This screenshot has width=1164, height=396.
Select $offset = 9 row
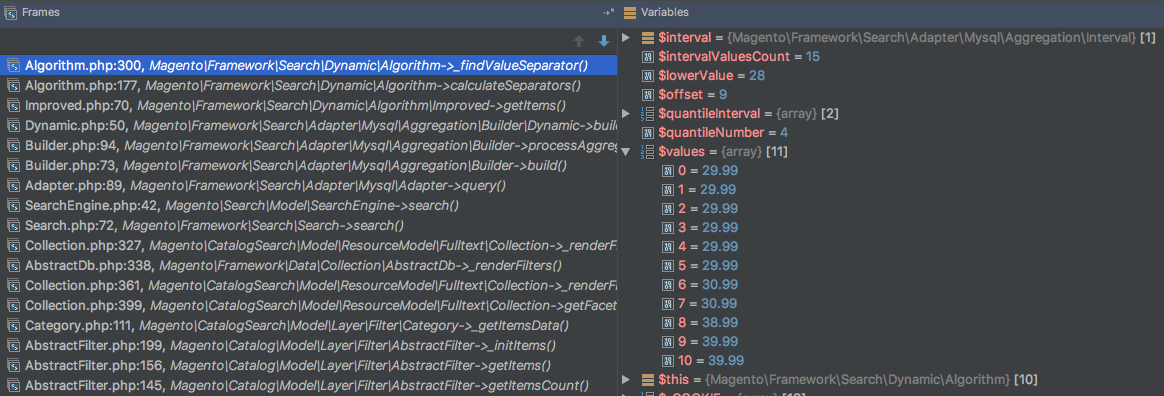click(891, 94)
